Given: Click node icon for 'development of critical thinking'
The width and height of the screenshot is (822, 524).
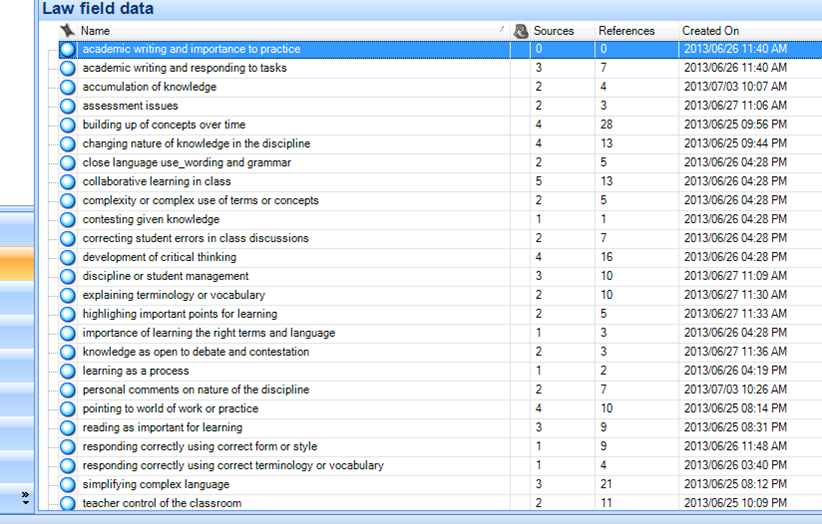Looking at the screenshot, I should [67, 258].
